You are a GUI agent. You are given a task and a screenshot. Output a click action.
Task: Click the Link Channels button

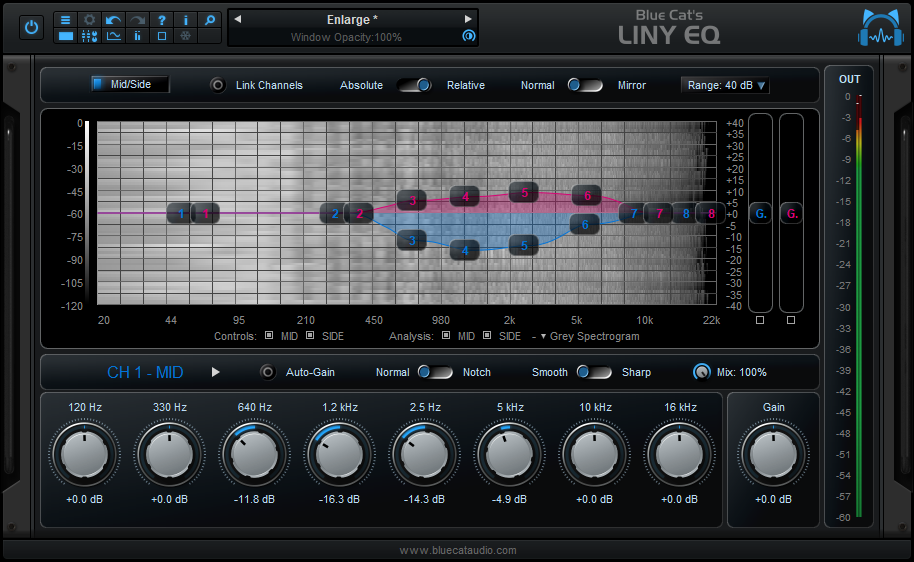217,85
